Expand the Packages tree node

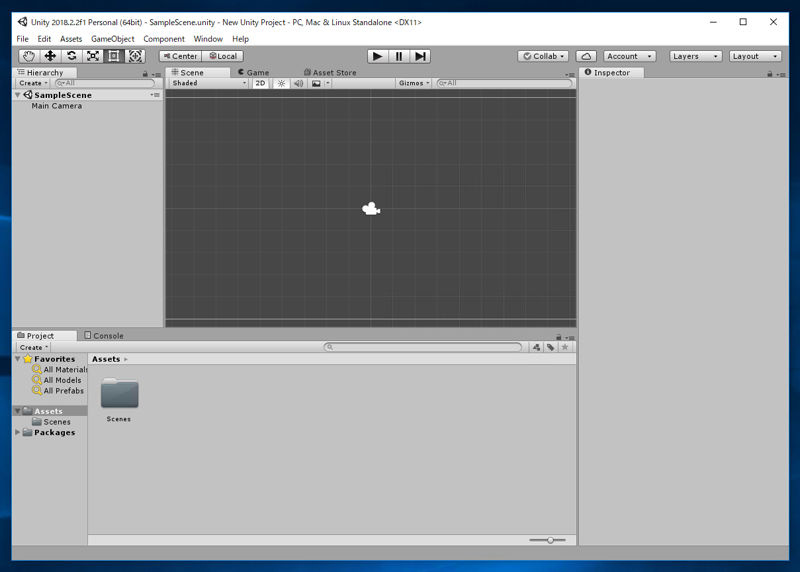pyautogui.click(x=18, y=432)
